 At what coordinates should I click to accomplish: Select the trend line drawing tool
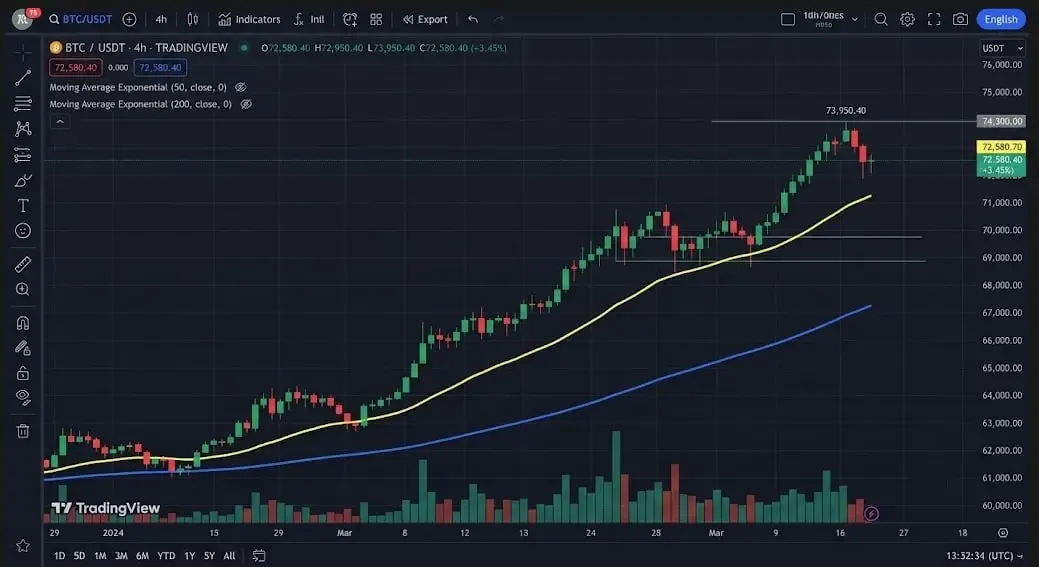point(23,77)
